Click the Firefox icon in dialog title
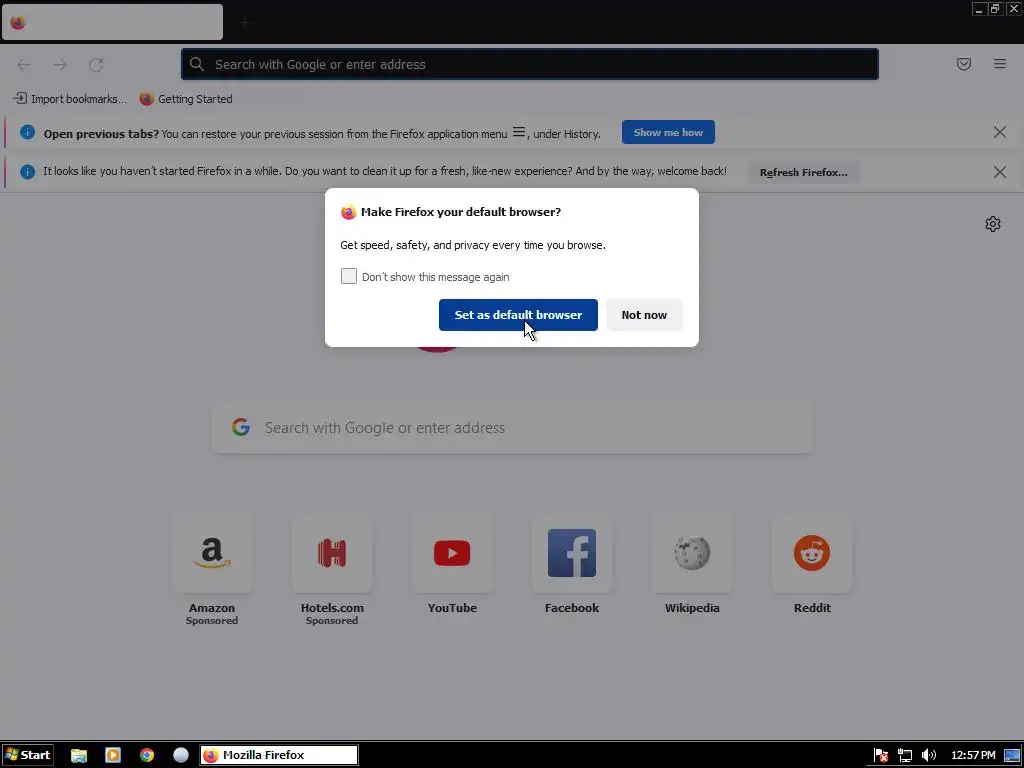Image resolution: width=1024 pixels, height=768 pixels. point(348,212)
